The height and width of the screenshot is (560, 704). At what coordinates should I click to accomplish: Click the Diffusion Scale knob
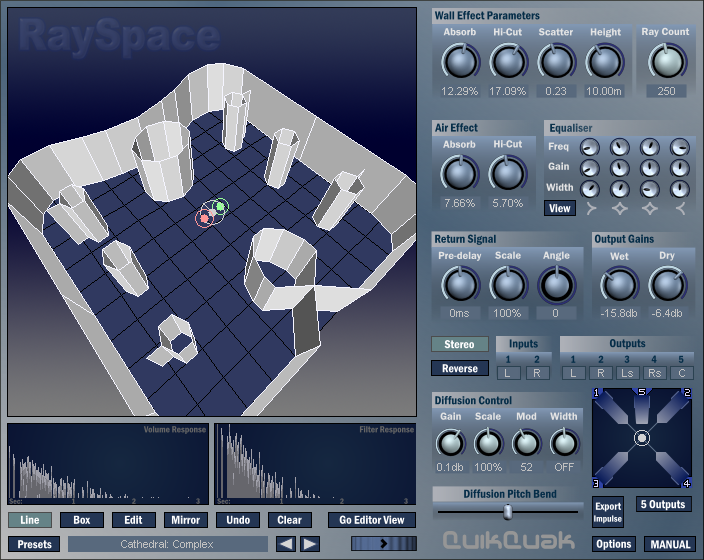488,443
